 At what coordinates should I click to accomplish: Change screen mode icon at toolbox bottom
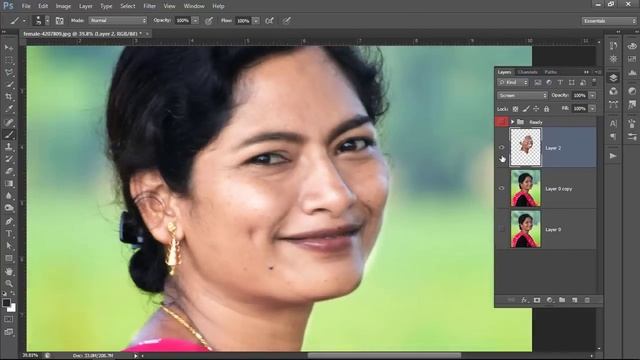pos(9,332)
